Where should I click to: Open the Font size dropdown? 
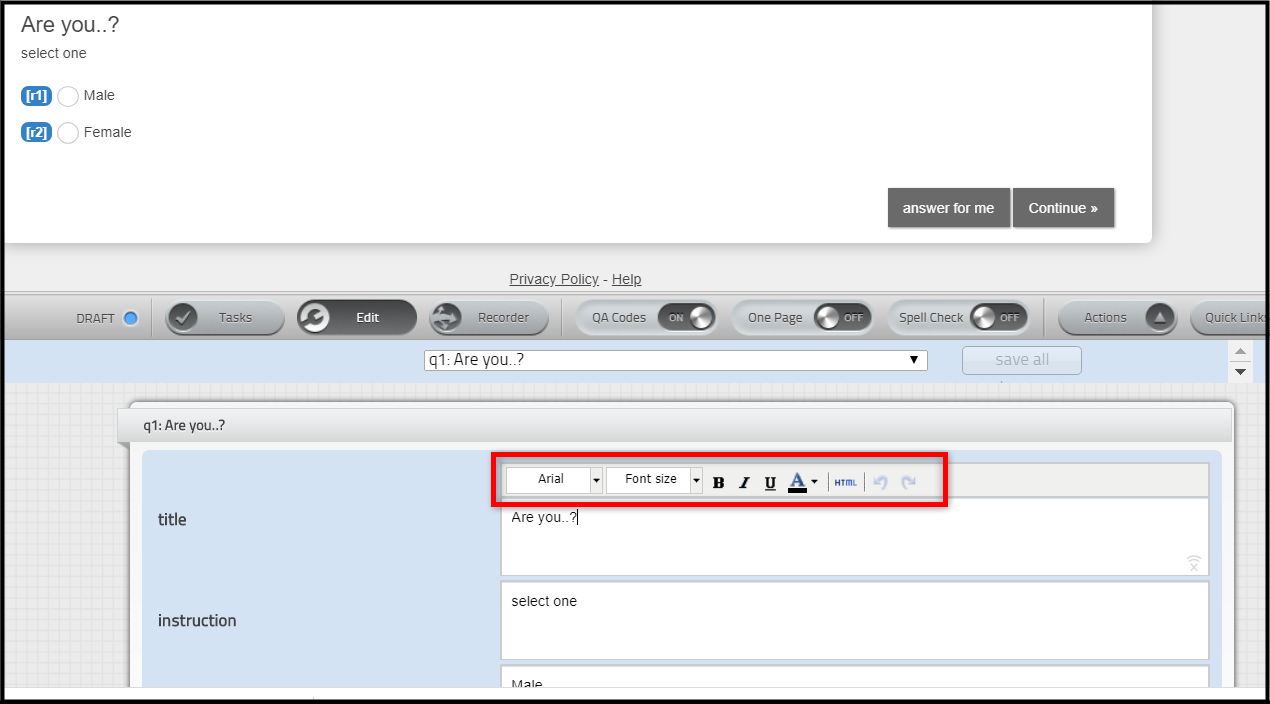click(x=654, y=480)
